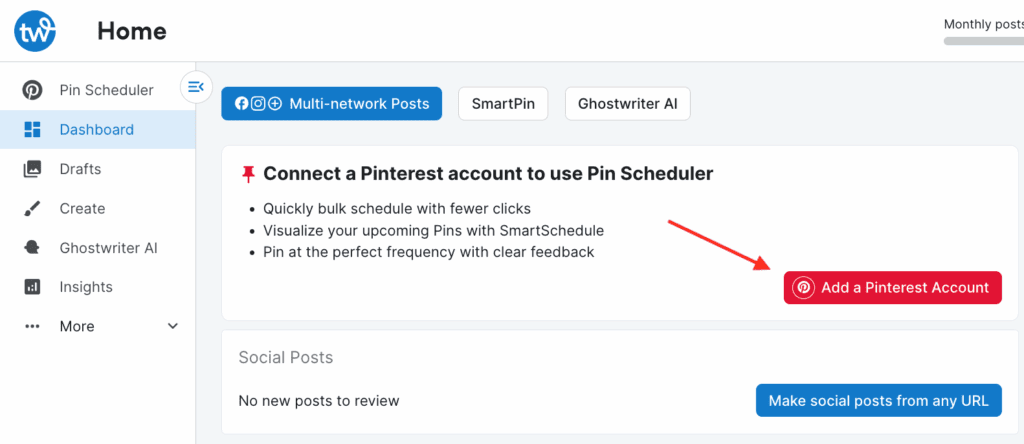The image size is (1024, 444).
Task: Expand the More menu chevron
Action: [x=173, y=326]
